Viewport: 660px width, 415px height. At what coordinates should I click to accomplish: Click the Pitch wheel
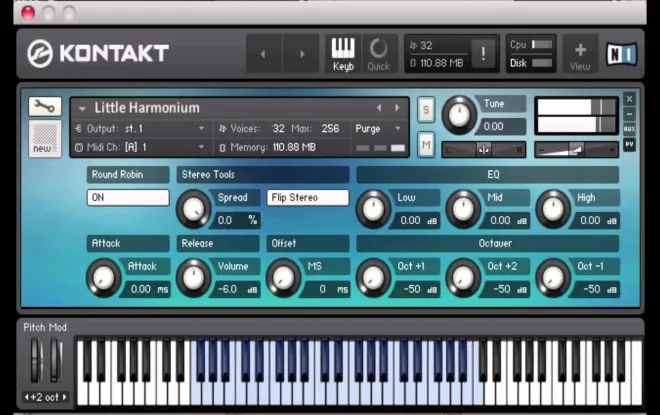click(36, 362)
